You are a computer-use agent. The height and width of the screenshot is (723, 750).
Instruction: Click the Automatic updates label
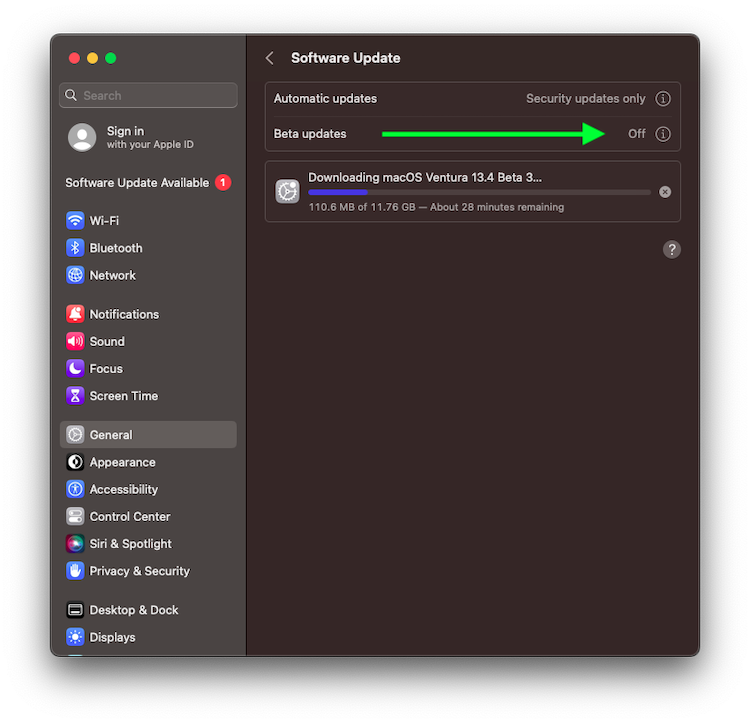325,99
